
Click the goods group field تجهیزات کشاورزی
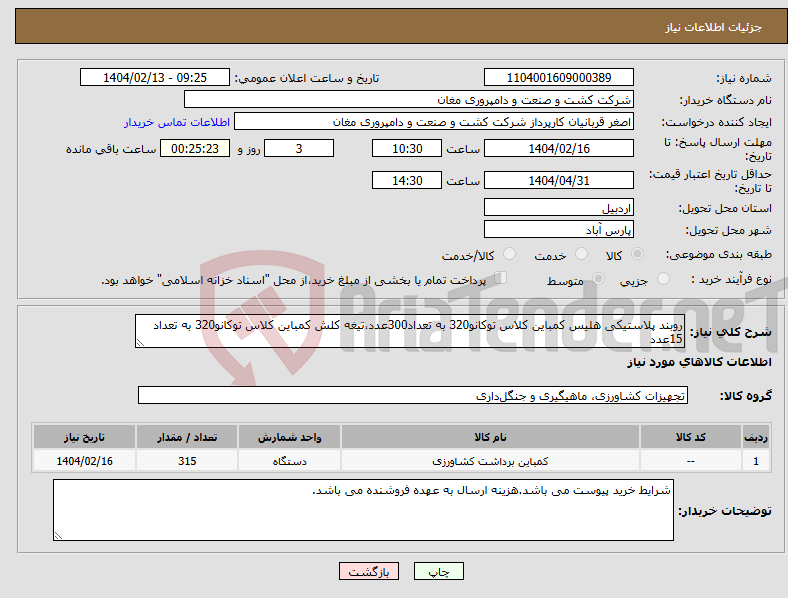413,395
